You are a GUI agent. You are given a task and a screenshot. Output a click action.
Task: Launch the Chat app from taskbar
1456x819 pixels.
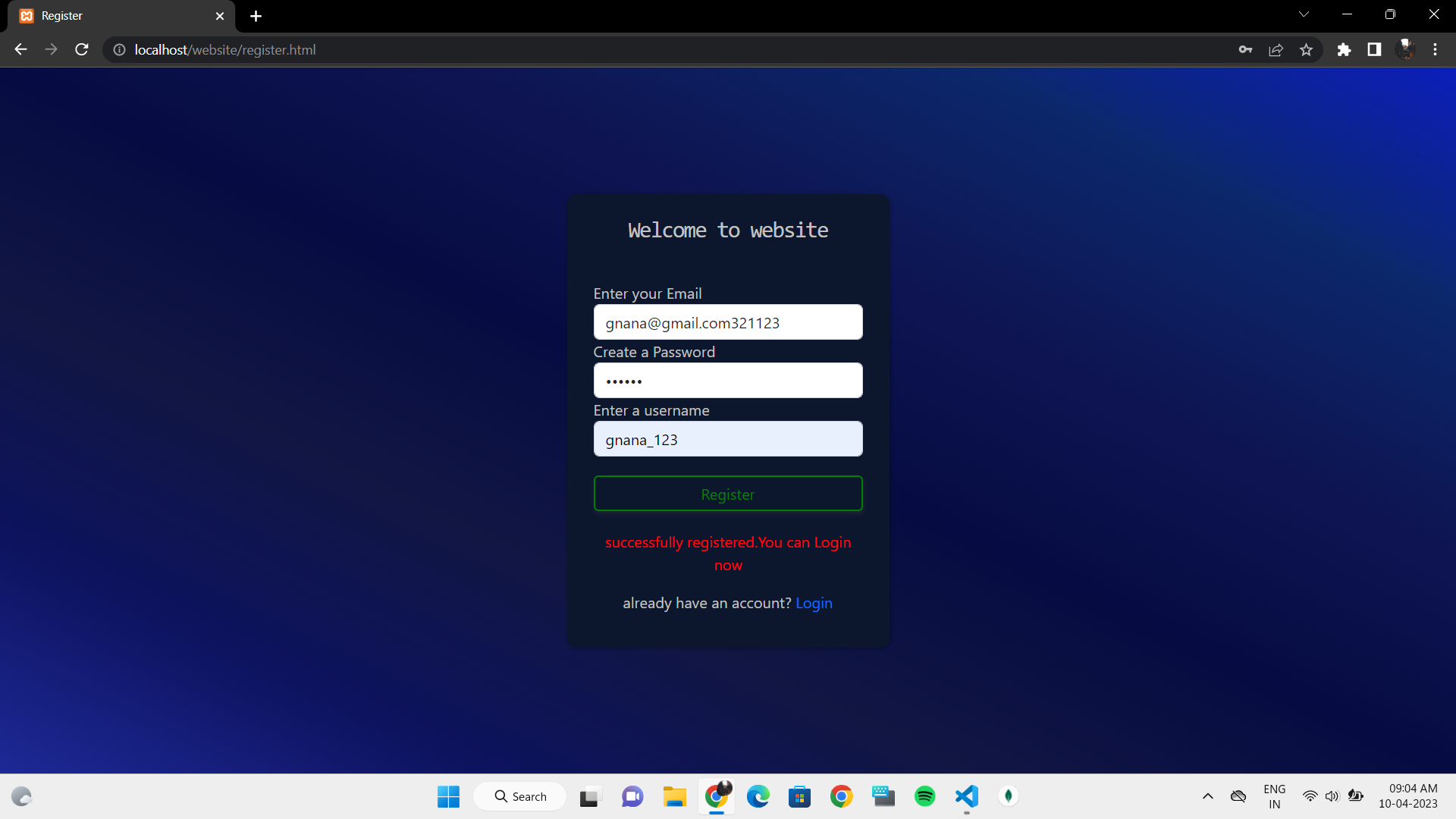pyautogui.click(x=632, y=796)
